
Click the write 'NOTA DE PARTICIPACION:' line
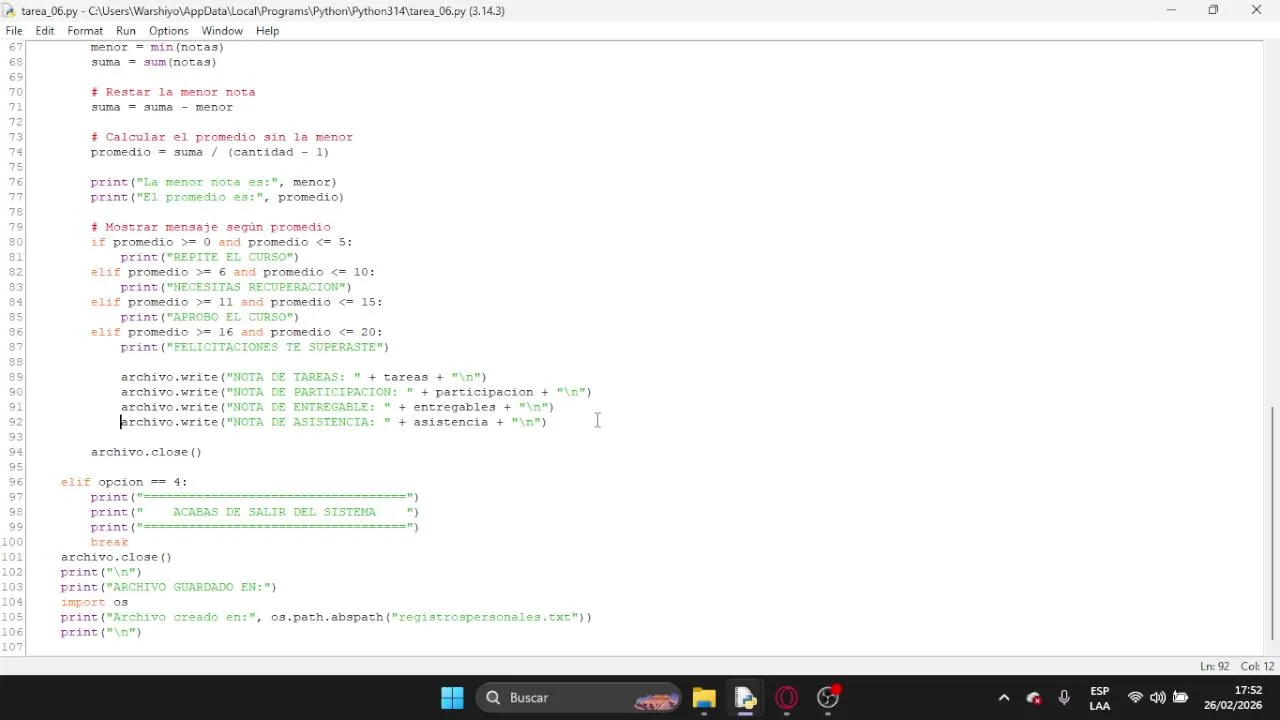356,392
